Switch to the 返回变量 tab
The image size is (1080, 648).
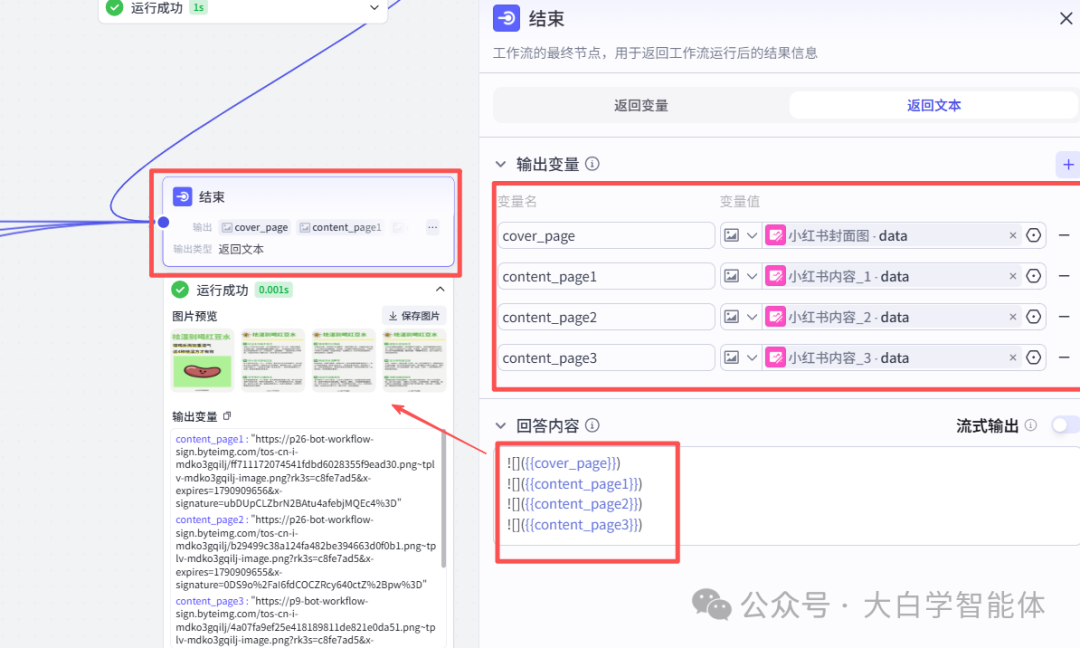pyautogui.click(x=641, y=105)
